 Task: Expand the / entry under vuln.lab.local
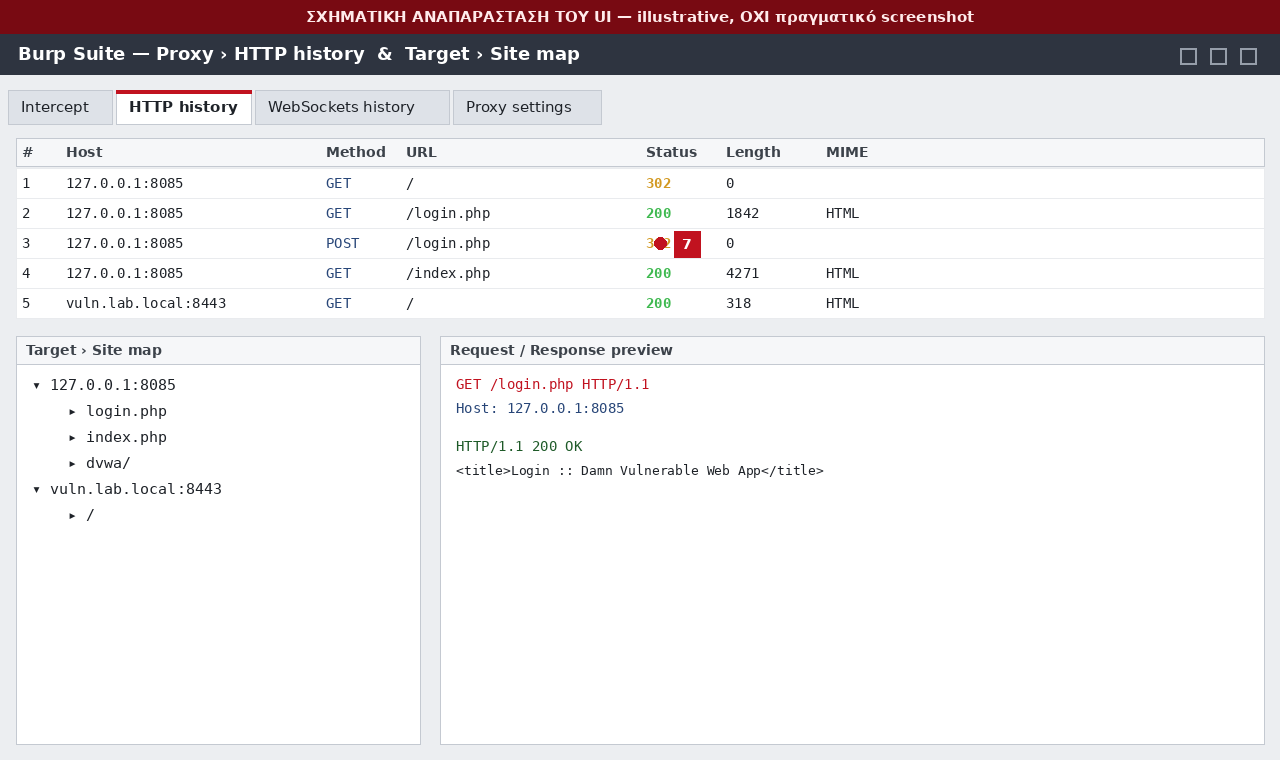[x=72, y=516]
